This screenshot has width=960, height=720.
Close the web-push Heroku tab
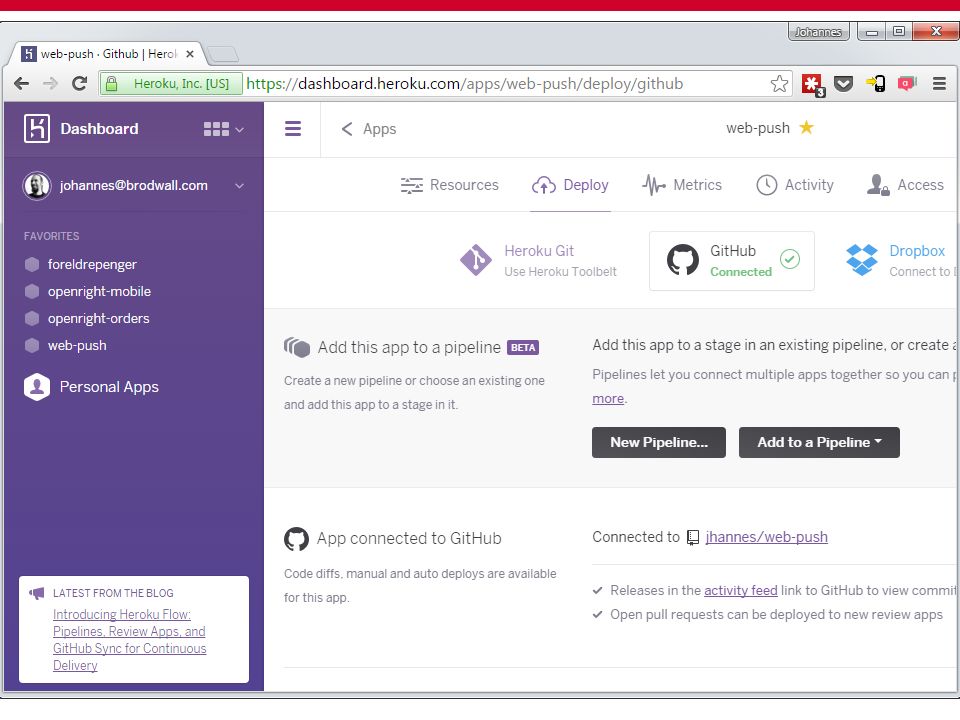point(190,54)
